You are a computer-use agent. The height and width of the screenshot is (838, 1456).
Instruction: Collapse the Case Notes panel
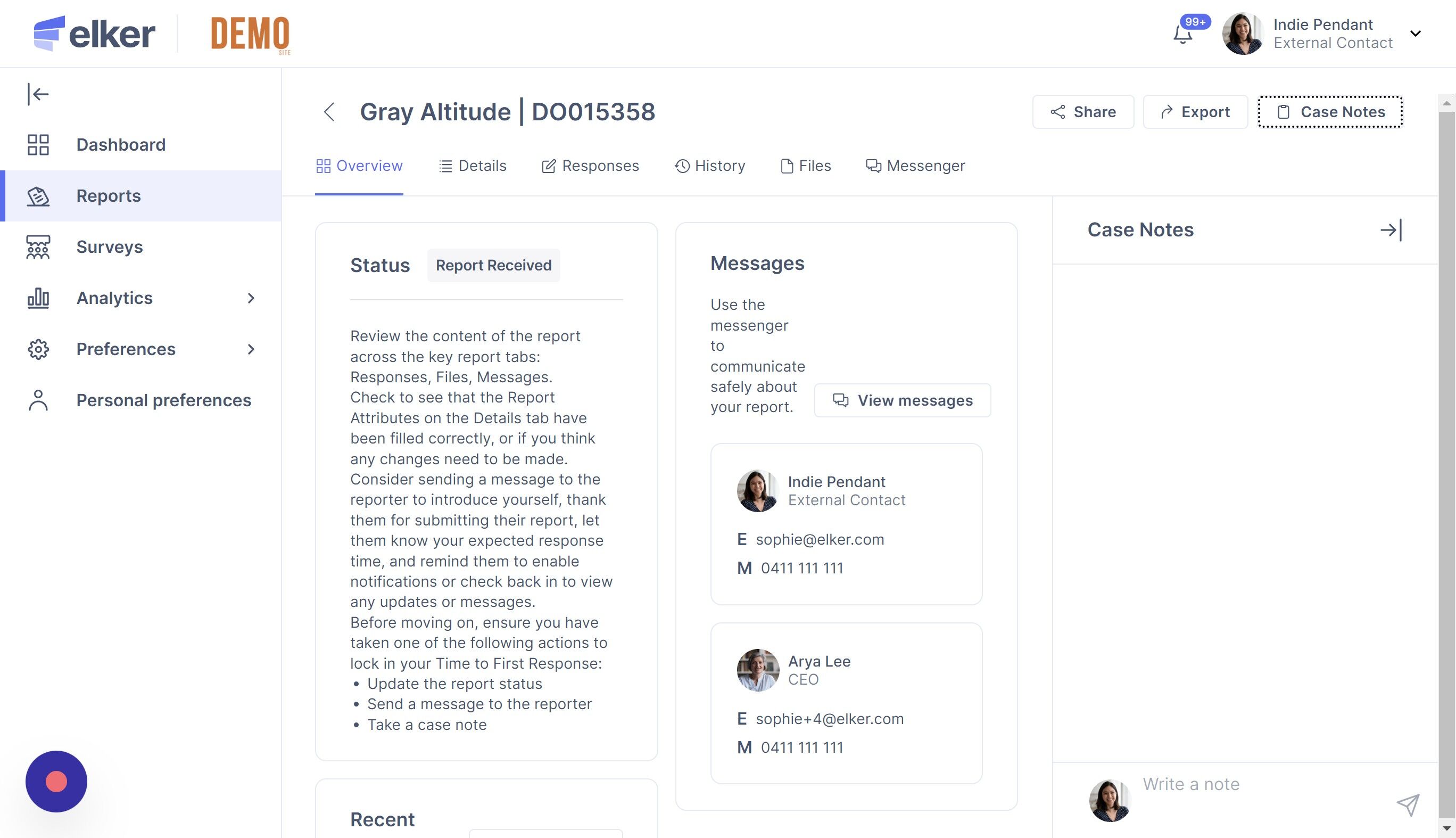(x=1391, y=230)
